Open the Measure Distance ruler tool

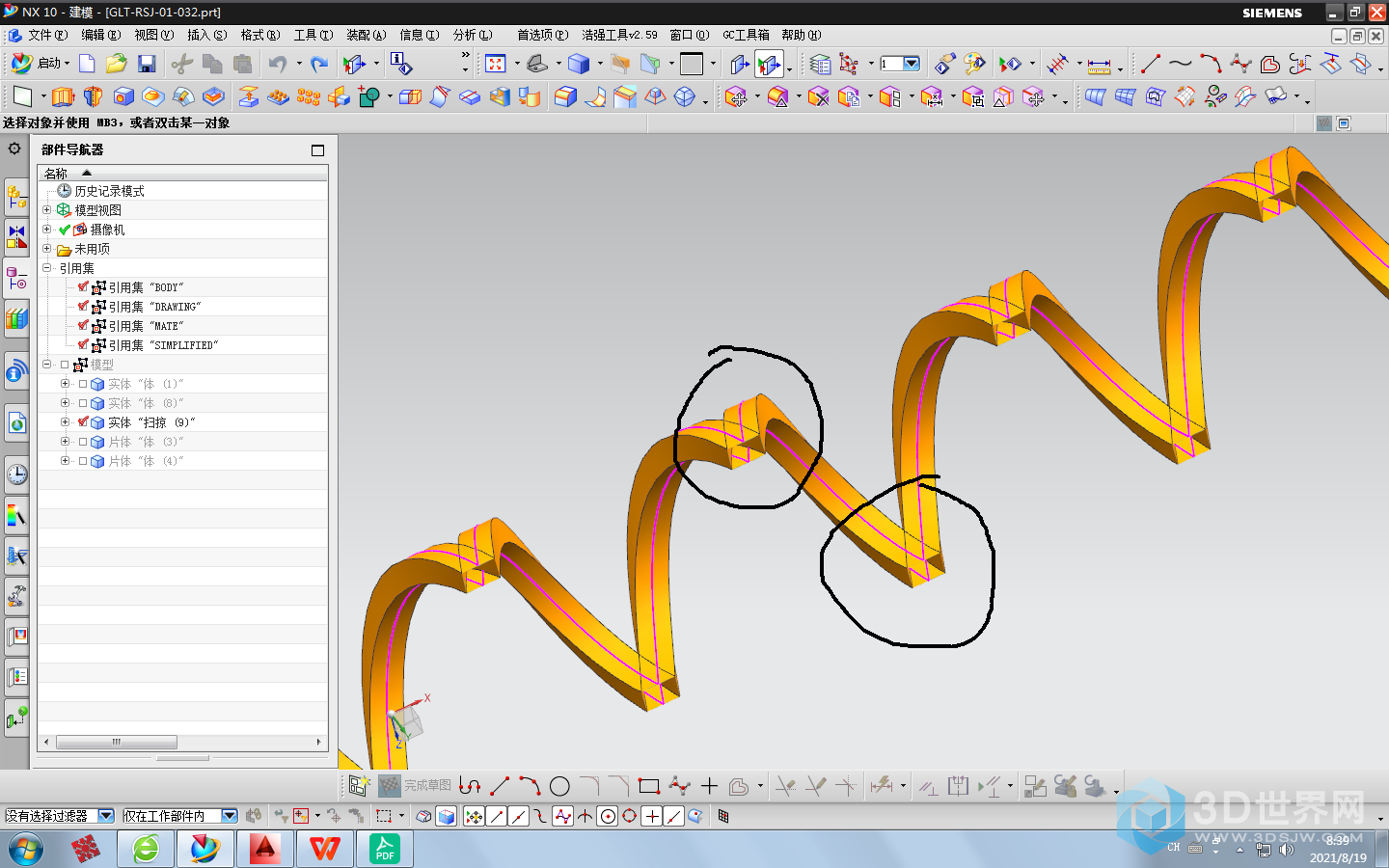click(1099, 65)
